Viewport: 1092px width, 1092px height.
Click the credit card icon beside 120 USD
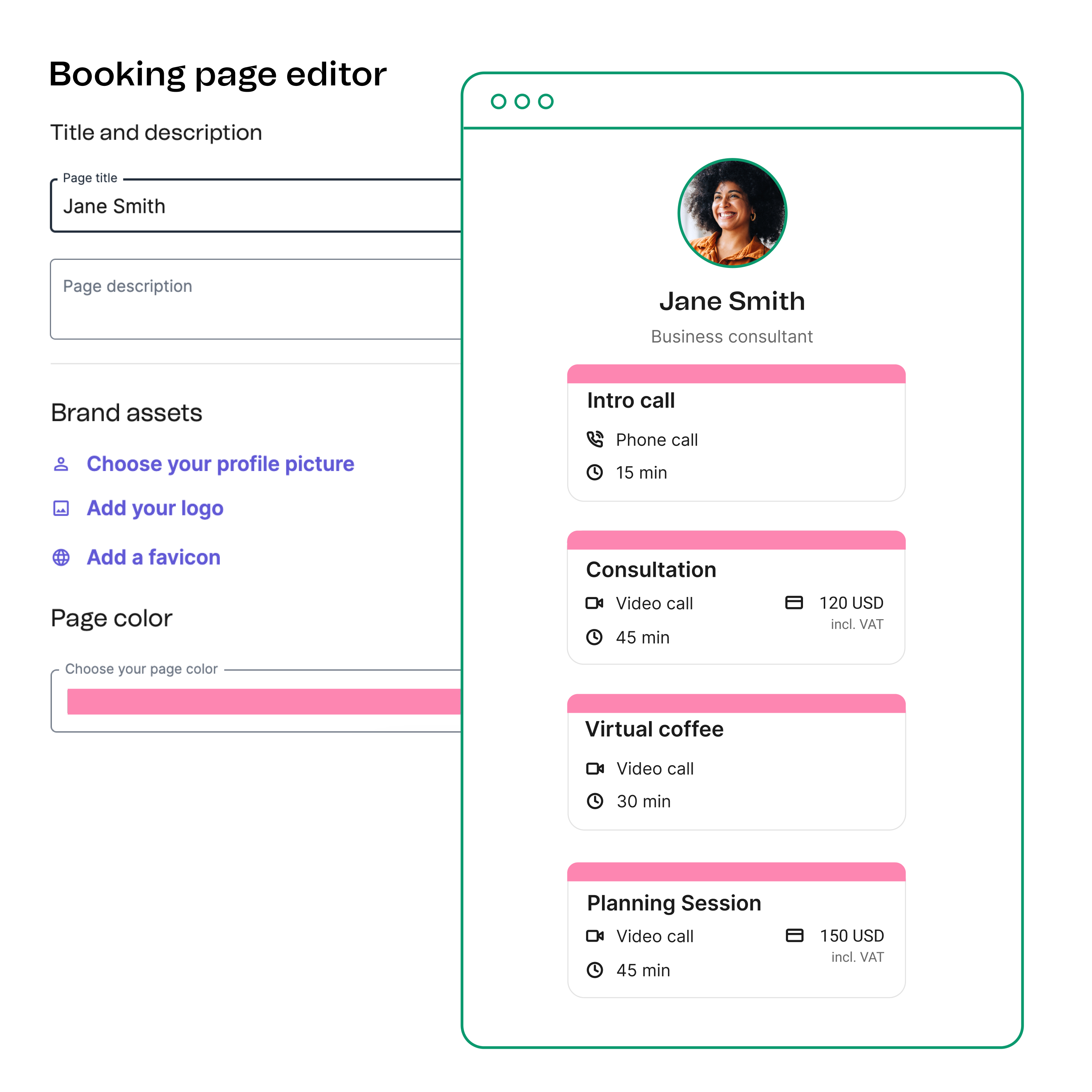pyautogui.click(x=794, y=602)
